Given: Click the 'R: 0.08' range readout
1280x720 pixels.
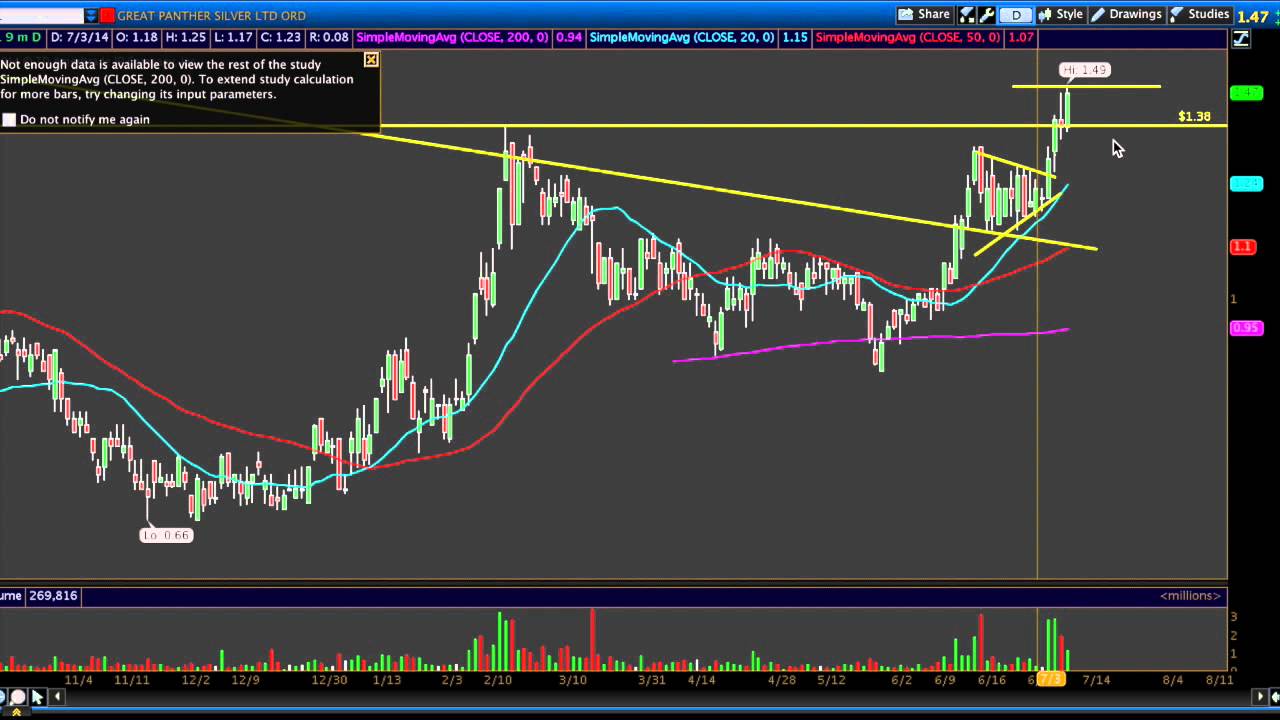Looking at the screenshot, I should (x=328, y=37).
